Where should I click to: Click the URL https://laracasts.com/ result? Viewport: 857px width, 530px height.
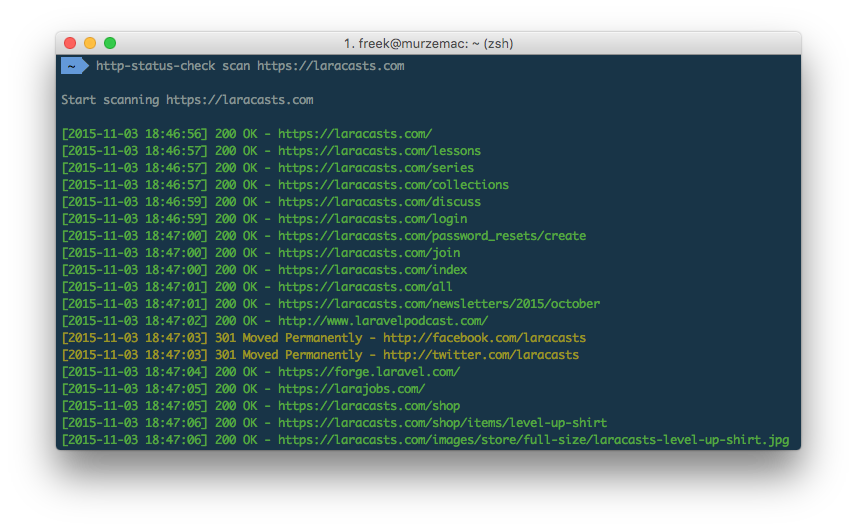[355, 134]
